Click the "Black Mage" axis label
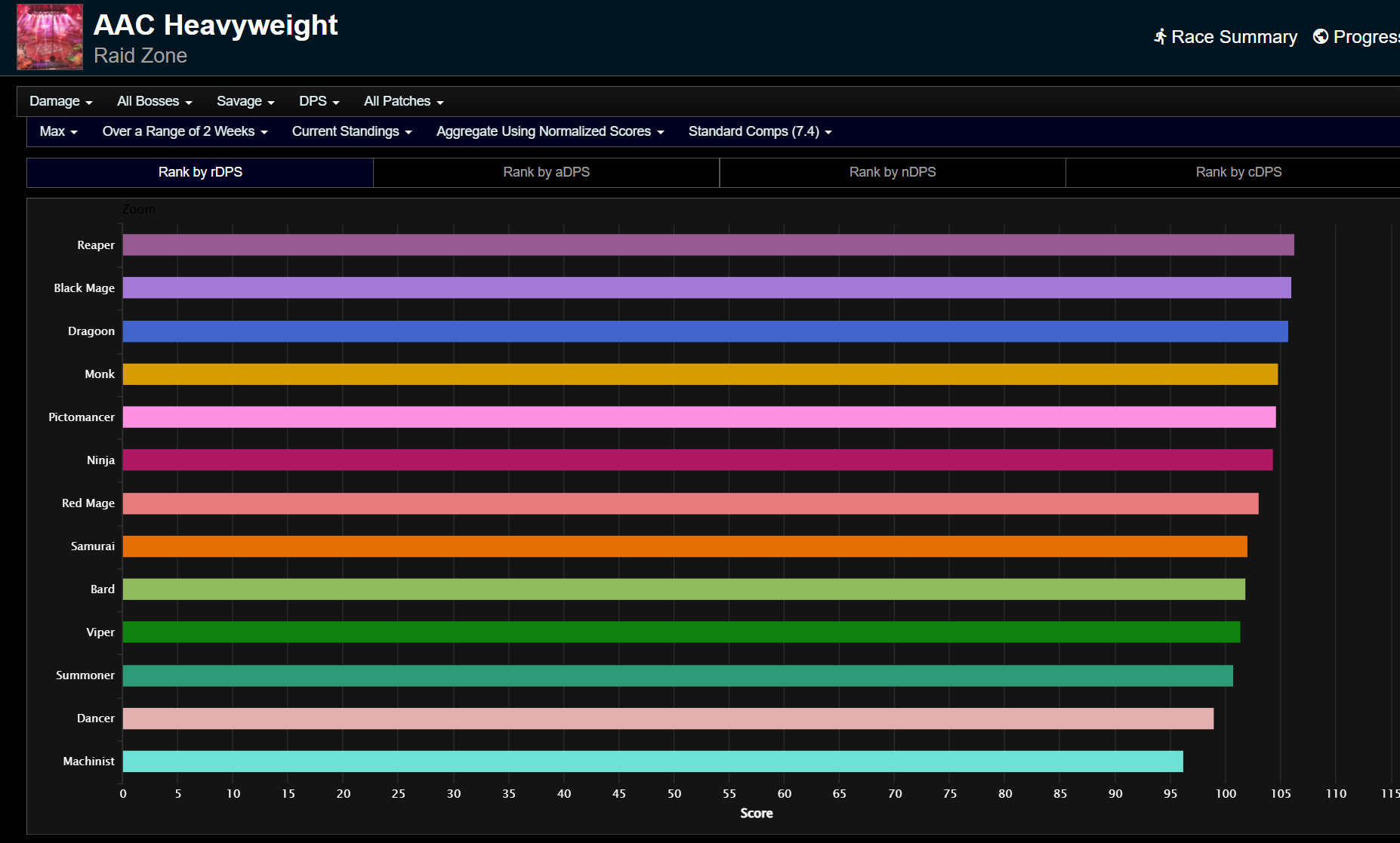 (84, 288)
